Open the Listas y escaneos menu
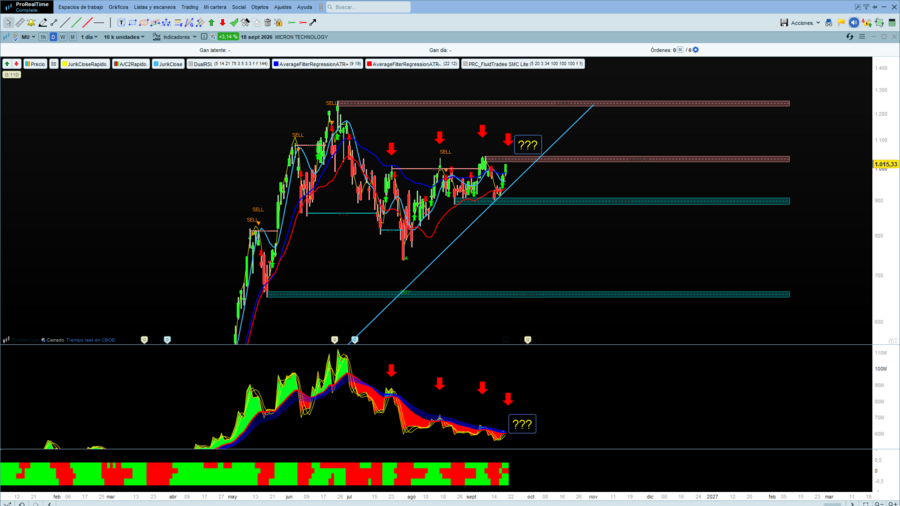 154,7
